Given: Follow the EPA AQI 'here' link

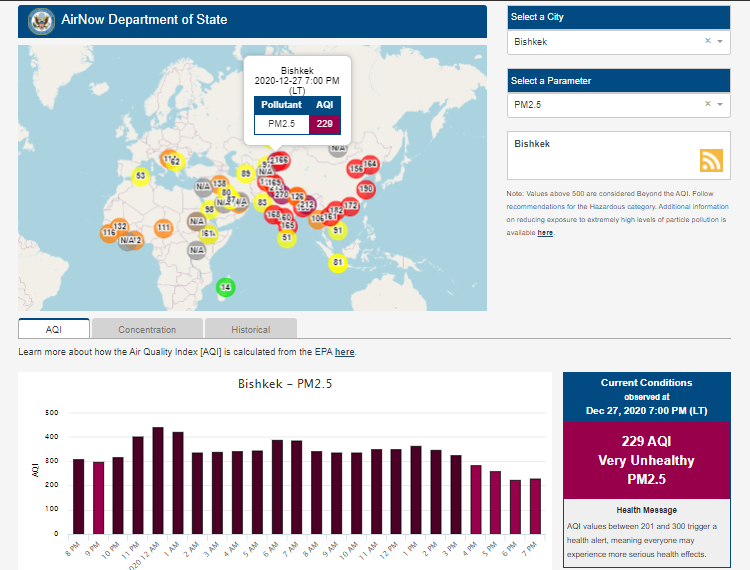Looking at the screenshot, I should tap(344, 352).
